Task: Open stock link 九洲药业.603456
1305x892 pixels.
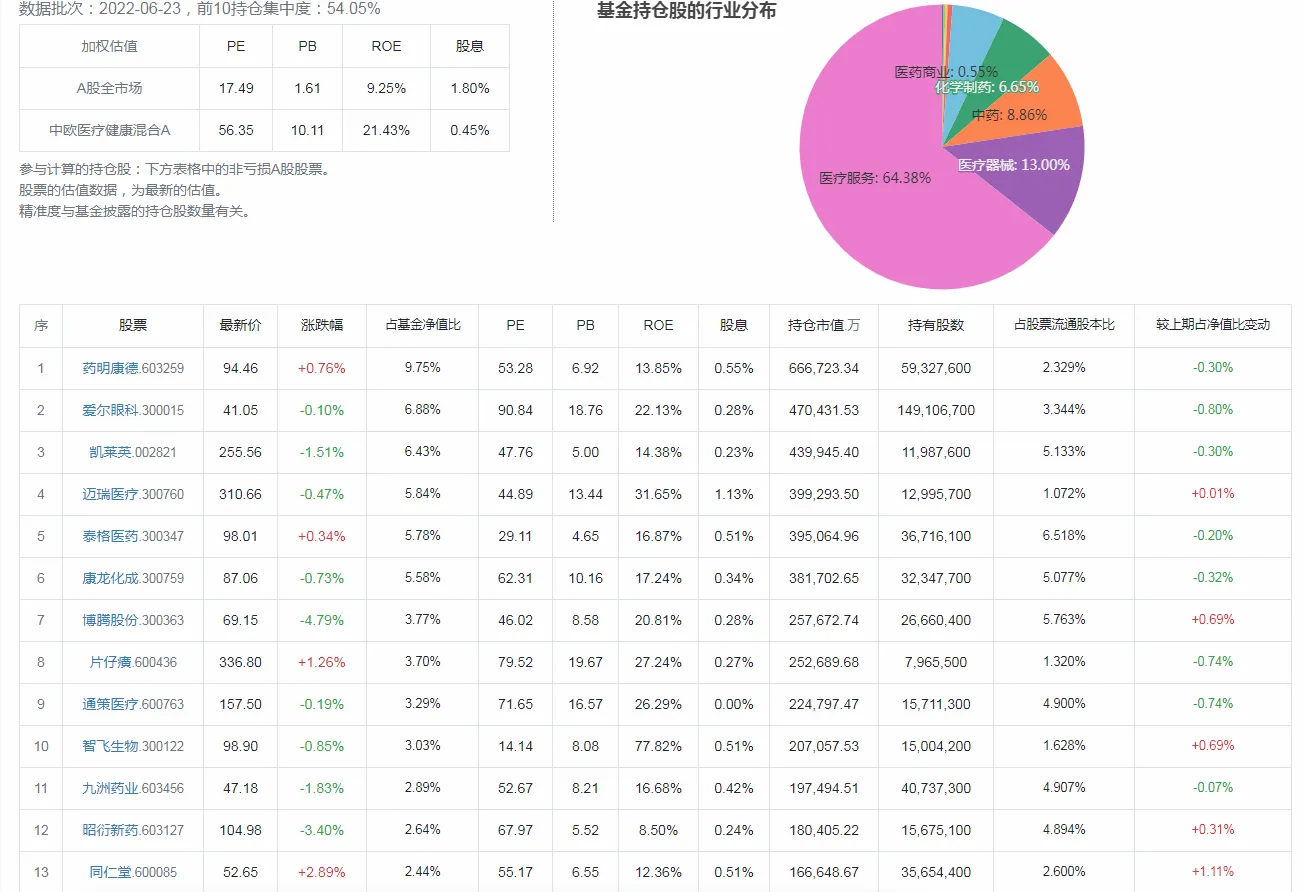Action: (x=133, y=788)
